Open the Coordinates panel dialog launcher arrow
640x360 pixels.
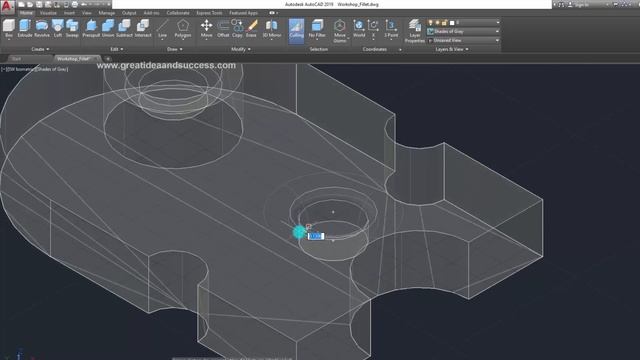[400, 50]
